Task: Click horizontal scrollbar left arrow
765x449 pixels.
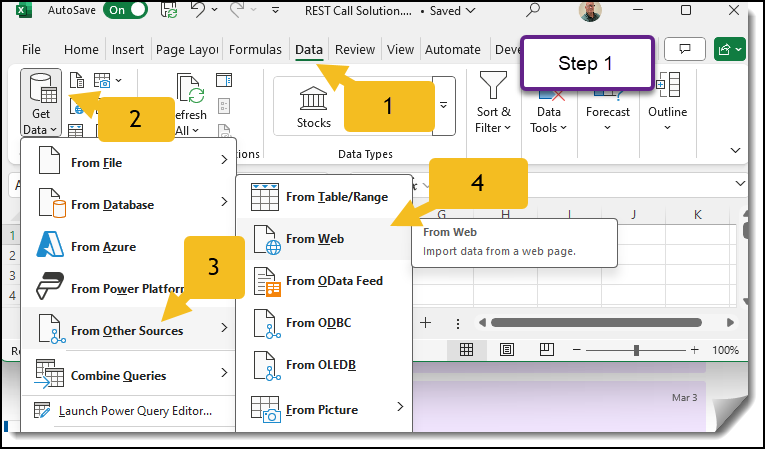Action: click(x=483, y=323)
